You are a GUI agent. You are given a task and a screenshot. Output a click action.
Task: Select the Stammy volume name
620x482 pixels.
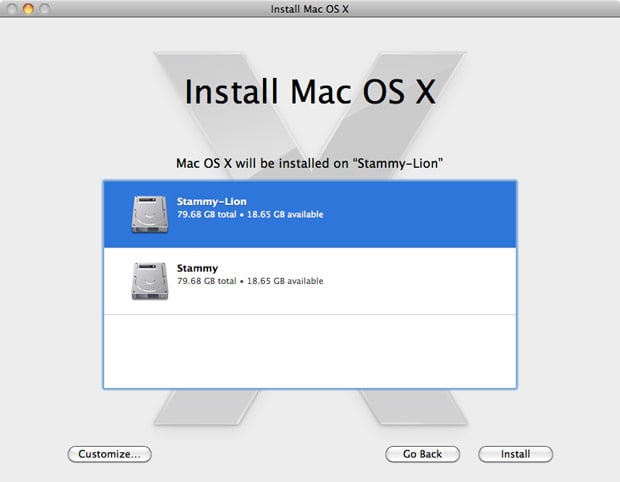(x=197, y=268)
